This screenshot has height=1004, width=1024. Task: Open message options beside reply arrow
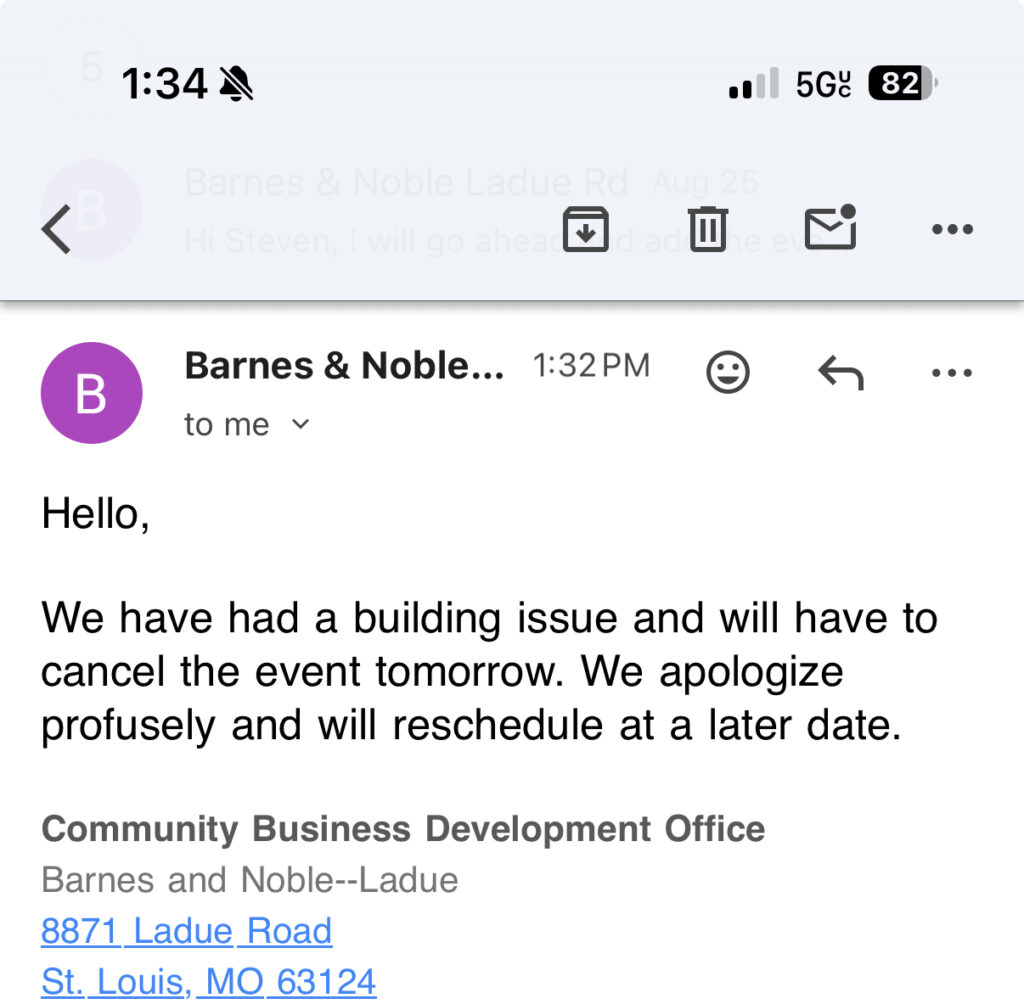coord(951,374)
